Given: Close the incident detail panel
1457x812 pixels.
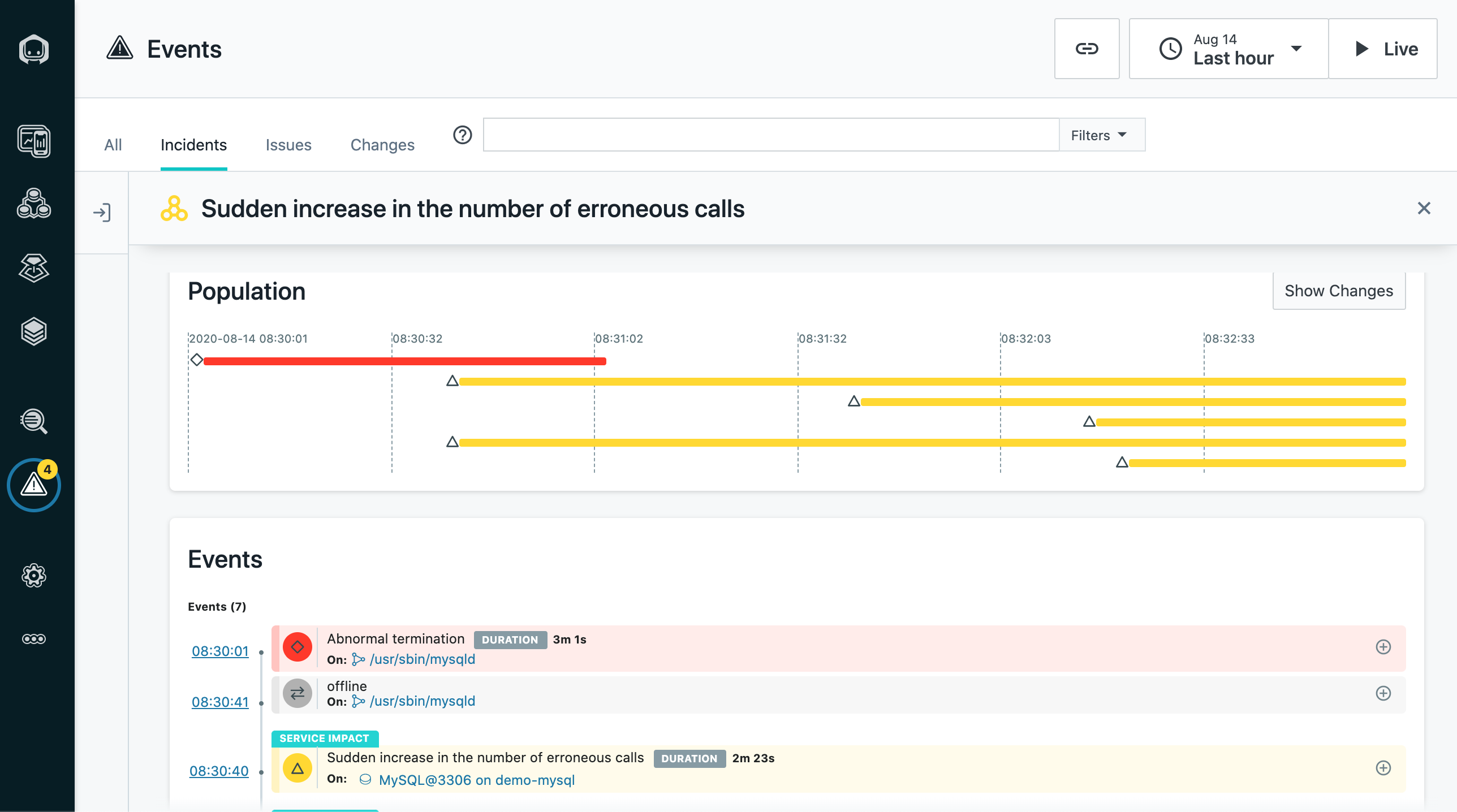Looking at the screenshot, I should [1424, 208].
